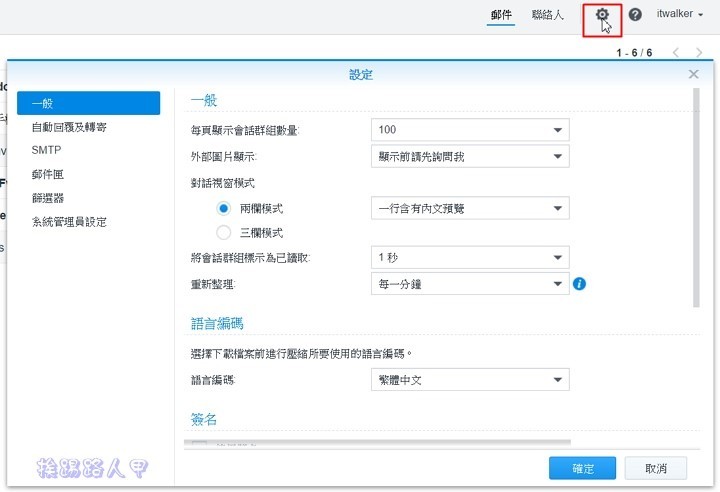Viewport: 720px width, 492px height.
Task: Click info icon beside 重新整理 dropdown
Action: [x=579, y=284]
